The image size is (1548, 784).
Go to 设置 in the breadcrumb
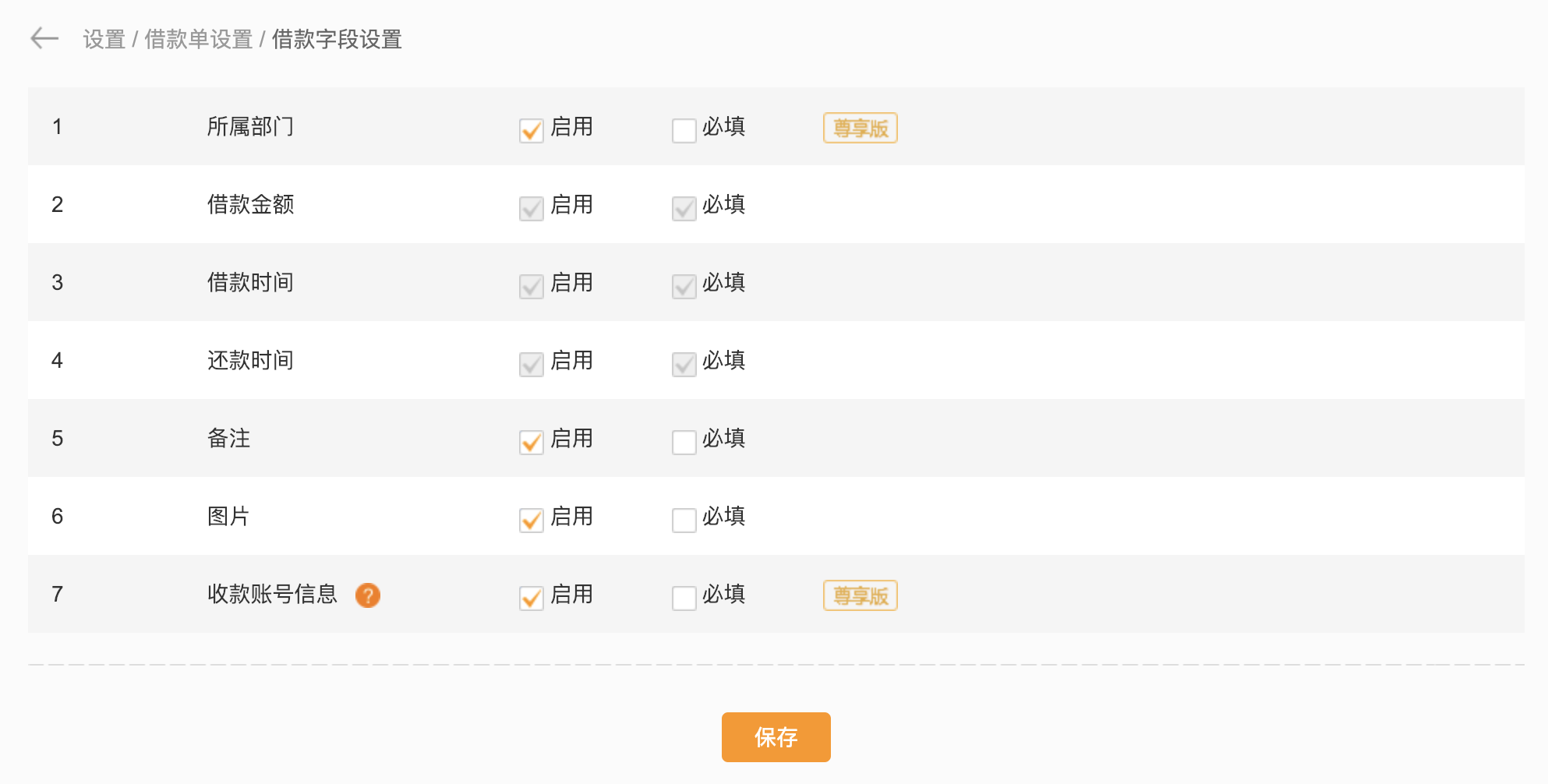click(x=104, y=39)
